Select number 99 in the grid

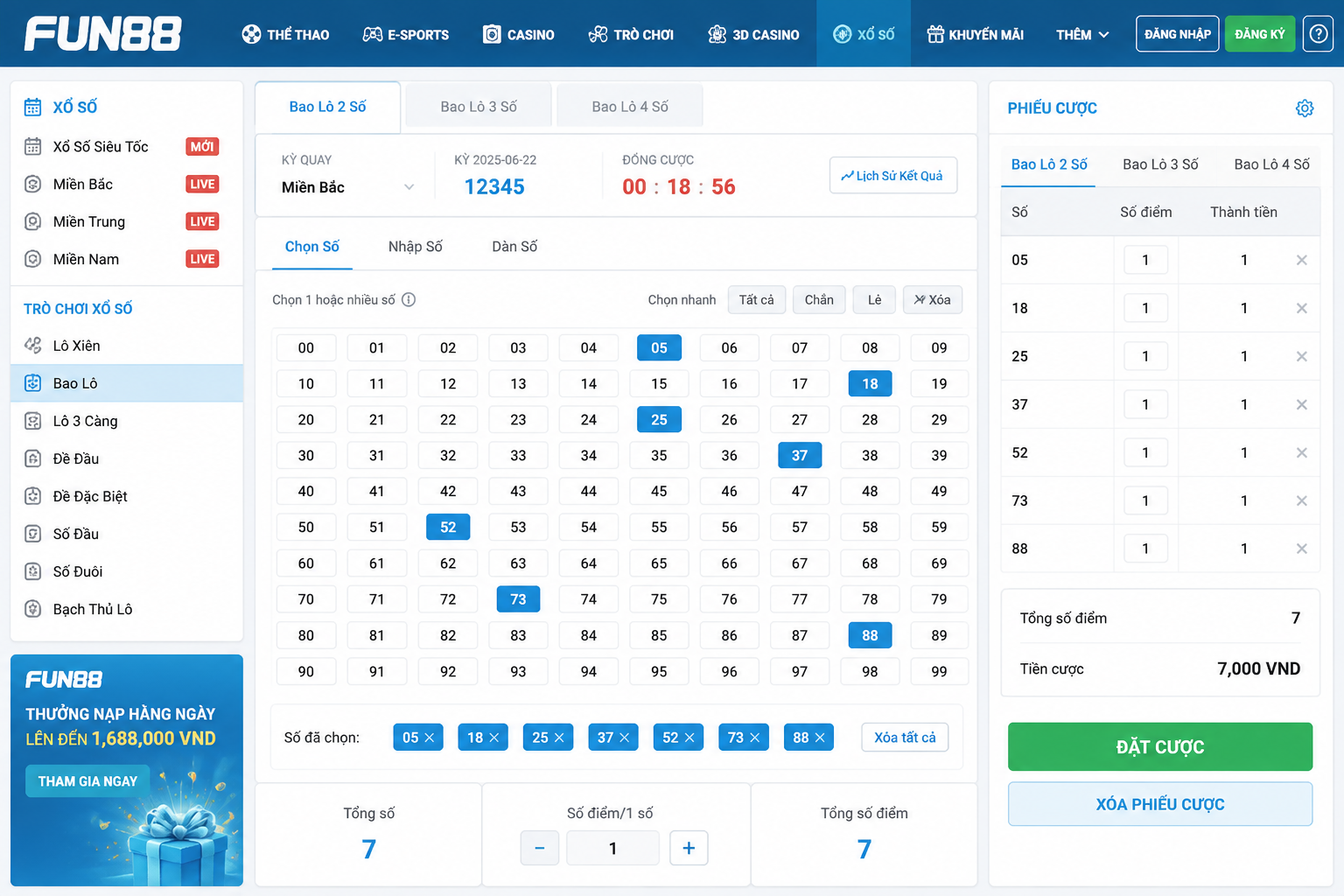(939, 671)
